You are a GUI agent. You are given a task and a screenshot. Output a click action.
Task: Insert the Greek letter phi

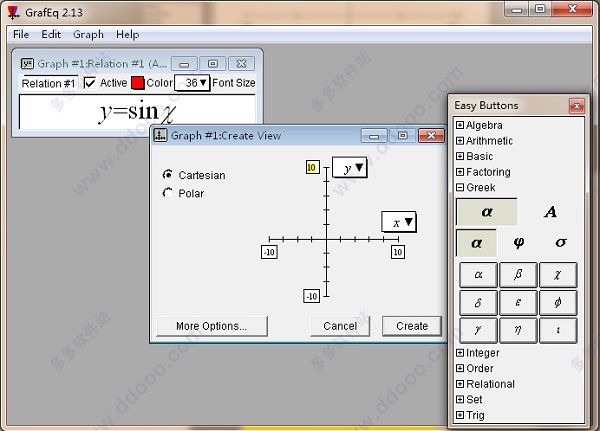click(558, 303)
